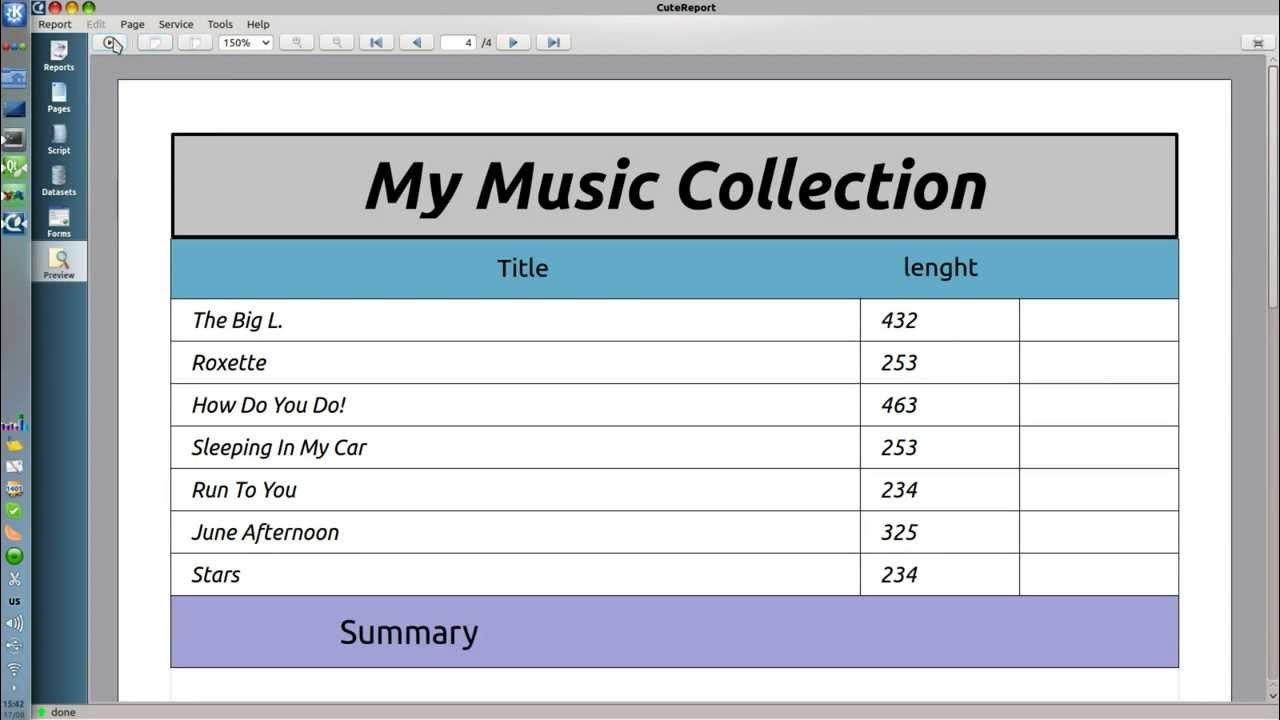The width and height of the screenshot is (1280, 720).
Task: Select the 'Sleeping In My Car' cell
Action: (x=515, y=447)
